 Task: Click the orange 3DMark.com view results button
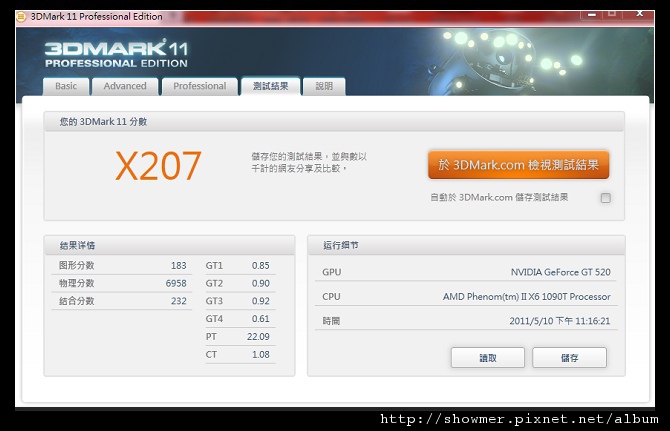518,165
